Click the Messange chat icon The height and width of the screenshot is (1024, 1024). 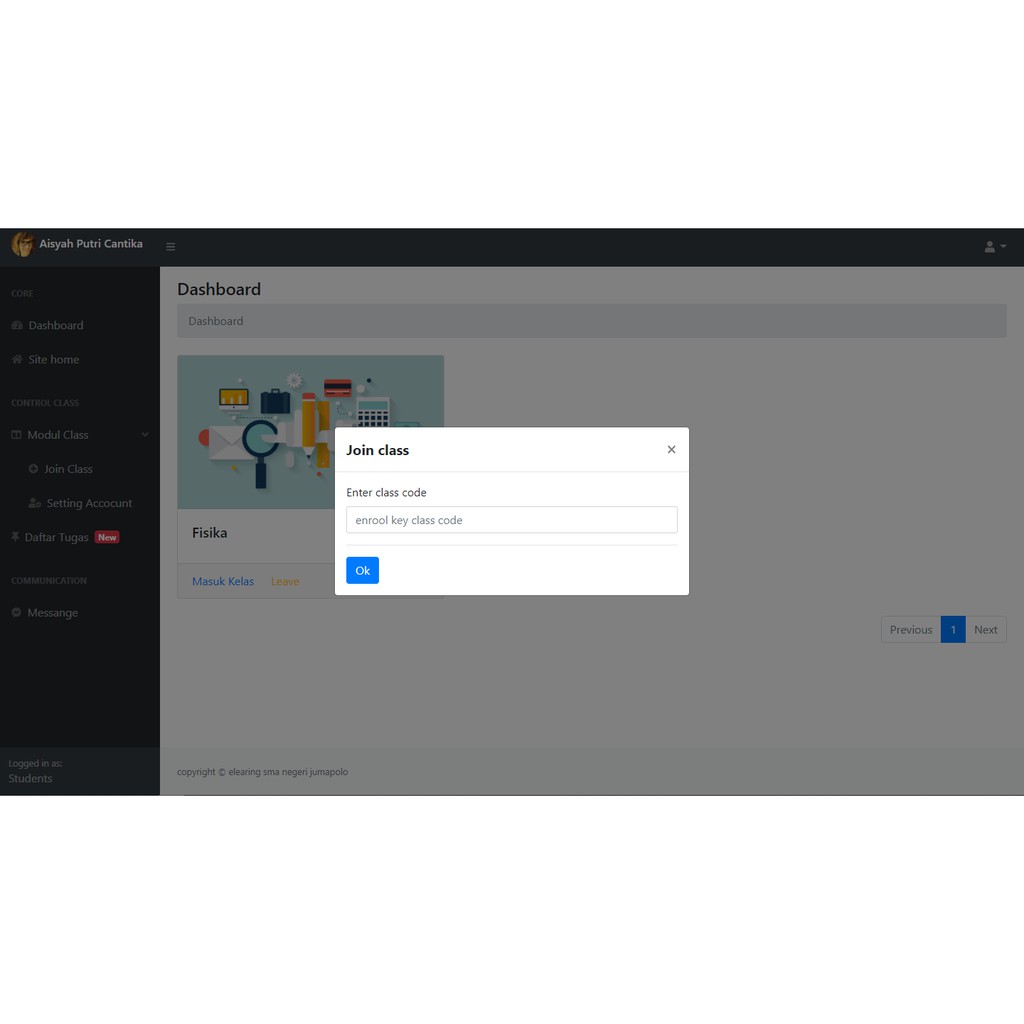[x=16, y=613]
